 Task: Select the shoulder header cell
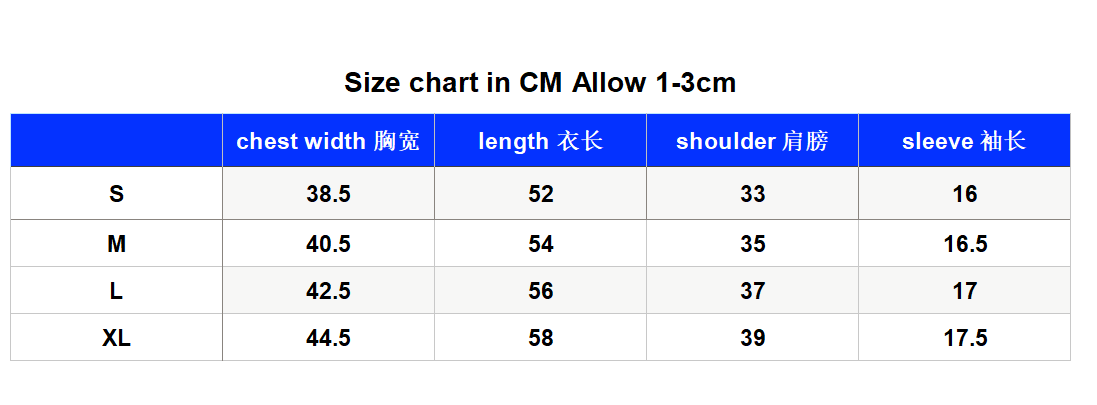752,141
